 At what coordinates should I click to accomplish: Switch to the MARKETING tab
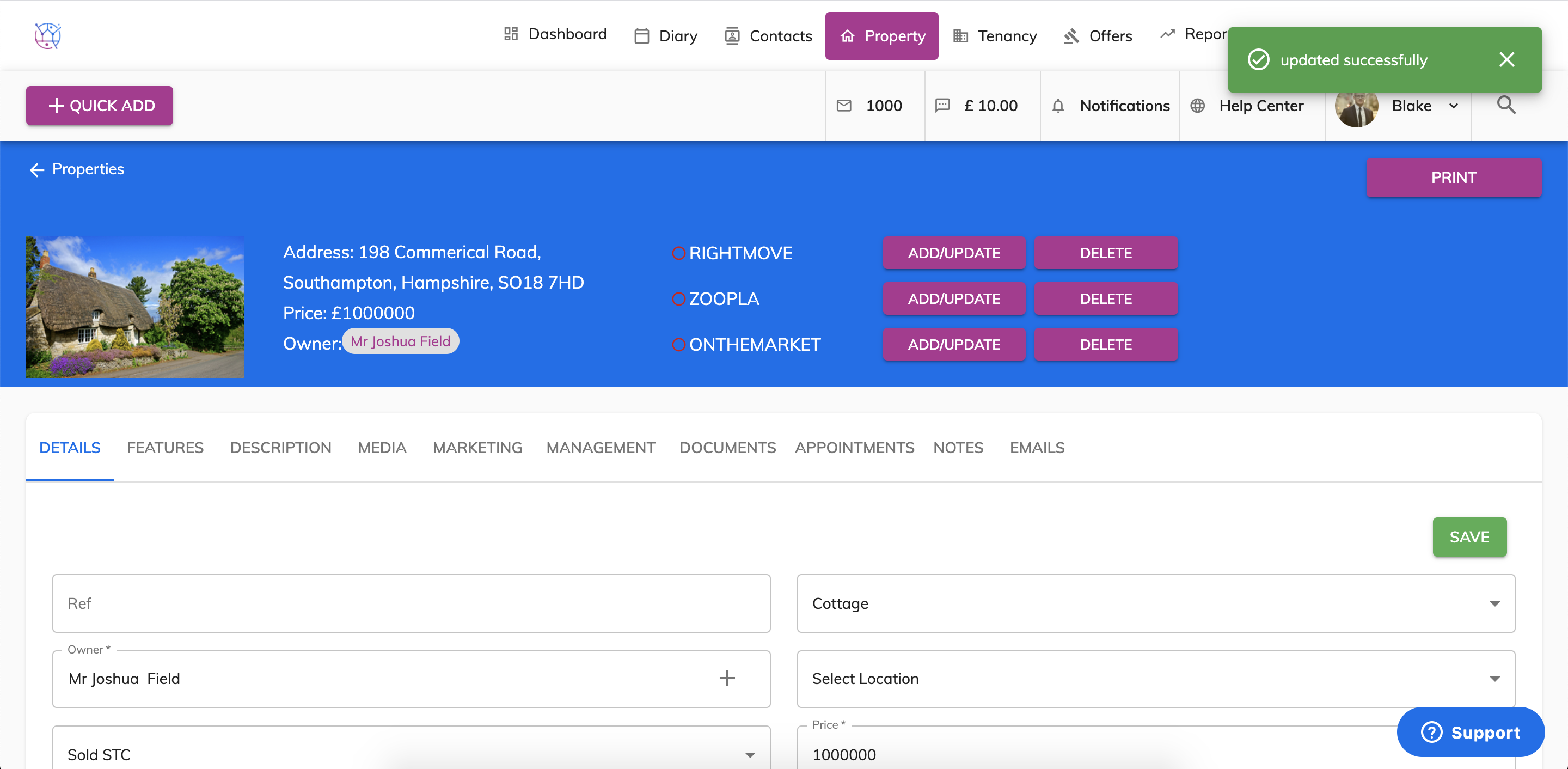pos(477,448)
